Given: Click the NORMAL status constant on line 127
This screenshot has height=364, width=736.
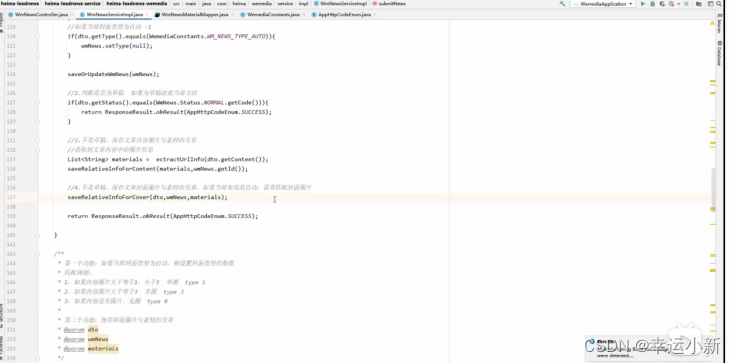Looking at the screenshot, I should pyautogui.click(x=214, y=102).
